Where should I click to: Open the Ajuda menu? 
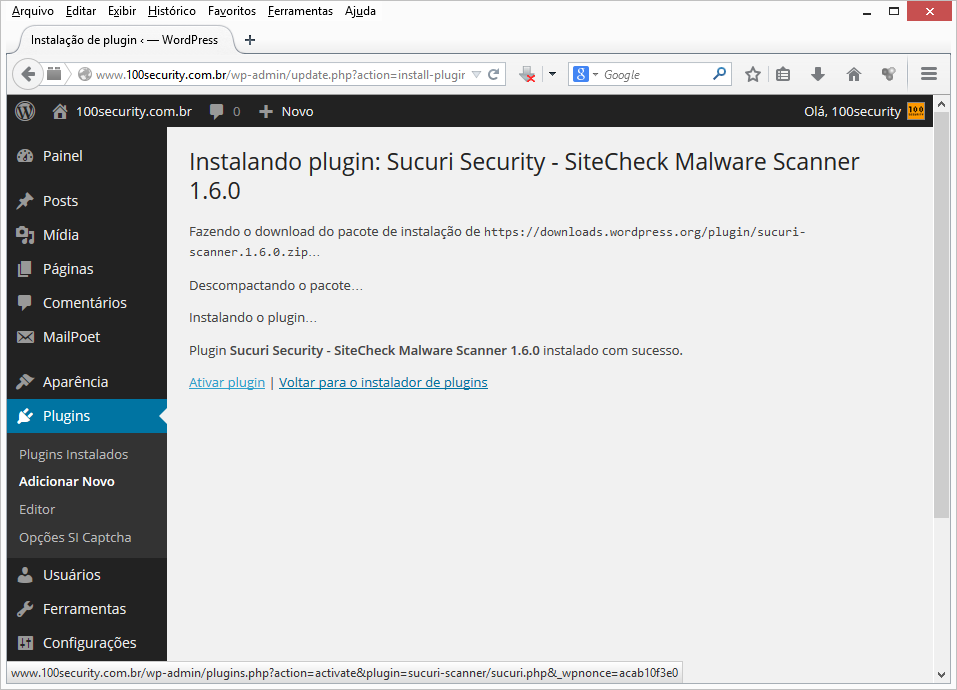point(360,11)
